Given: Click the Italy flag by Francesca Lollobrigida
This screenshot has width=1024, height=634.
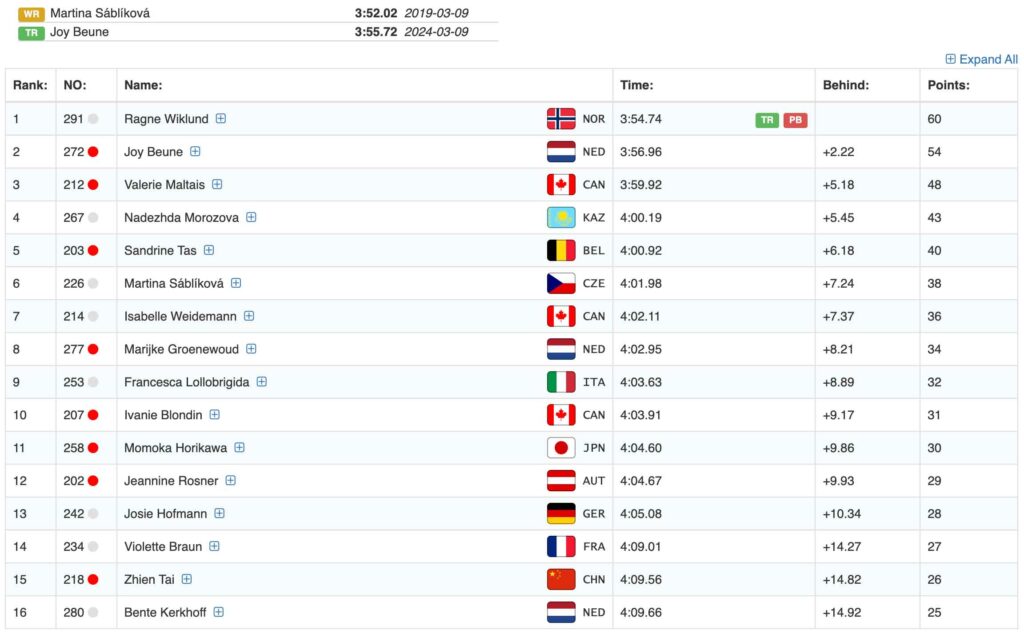Looking at the screenshot, I should [x=561, y=382].
